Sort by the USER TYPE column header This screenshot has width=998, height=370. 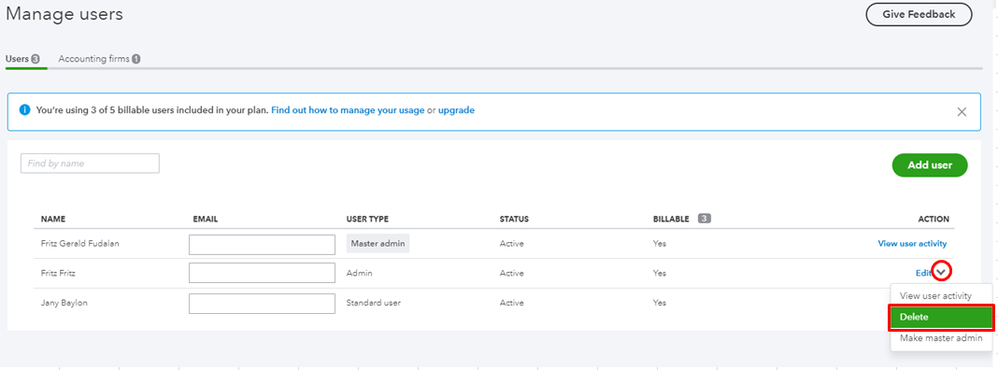(x=367, y=219)
